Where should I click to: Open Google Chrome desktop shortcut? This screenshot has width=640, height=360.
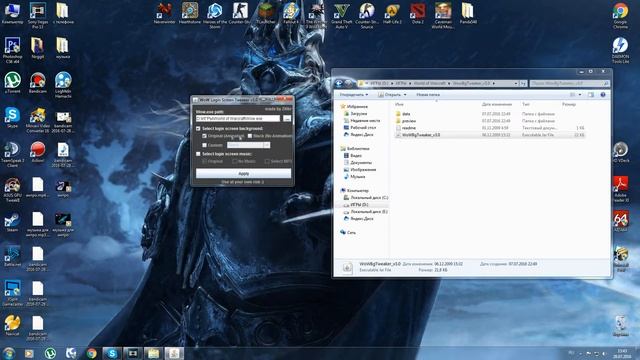coord(620,16)
